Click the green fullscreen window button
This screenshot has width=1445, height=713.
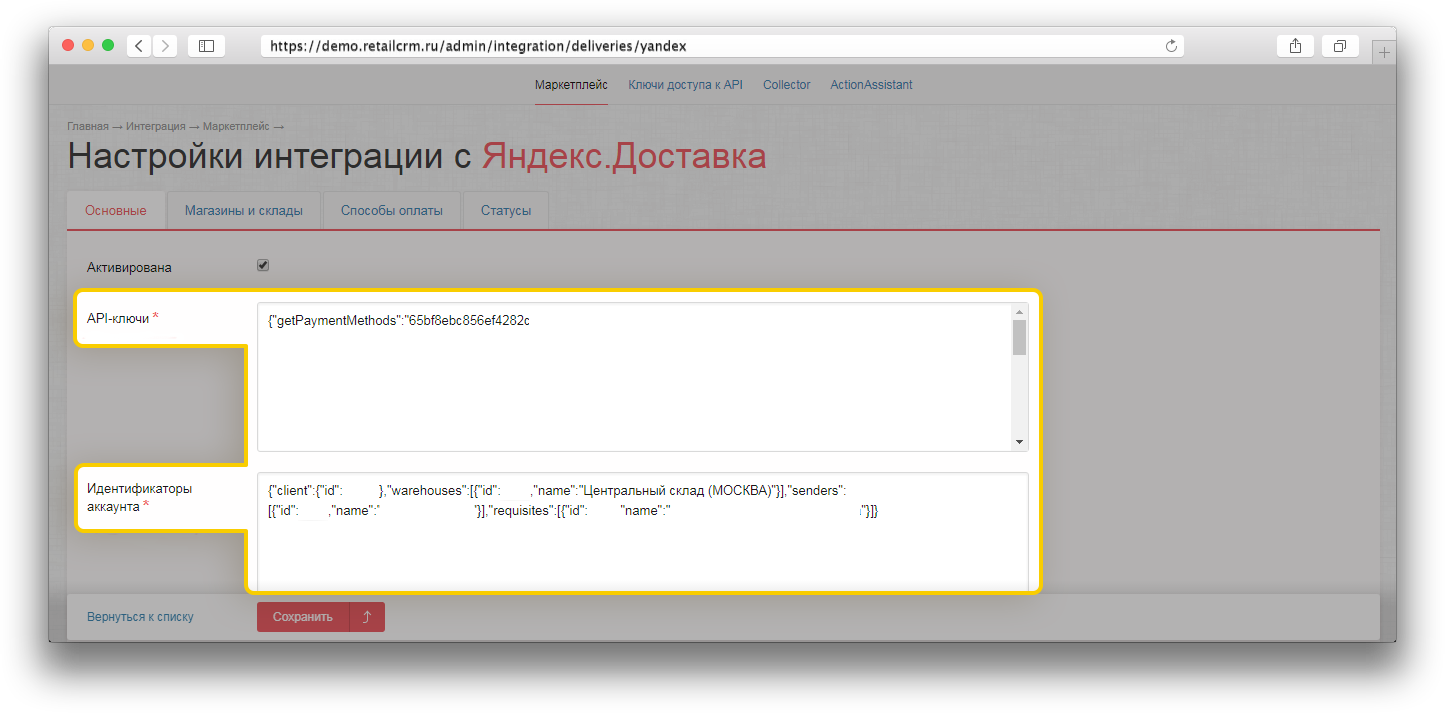coord(108,45)
